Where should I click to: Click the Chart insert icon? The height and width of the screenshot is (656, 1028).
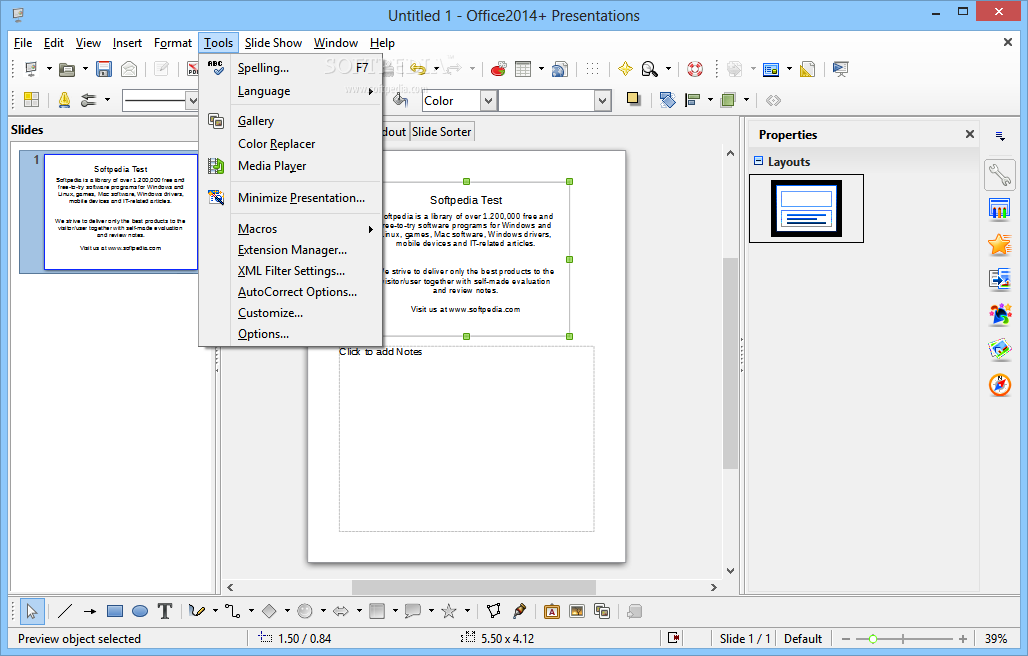pyautogui.click(x=498, y=69)
